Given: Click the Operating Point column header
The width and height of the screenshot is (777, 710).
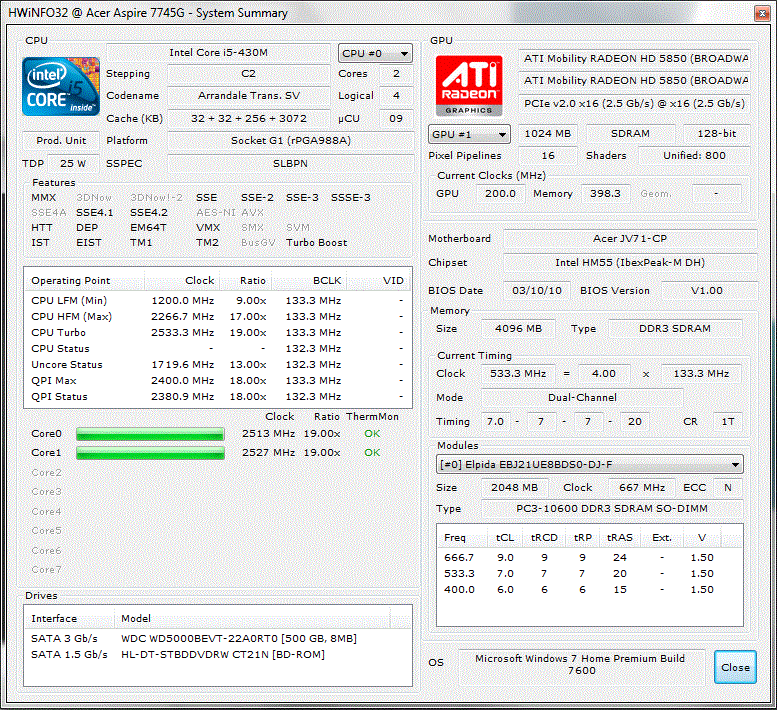Looking at the screenshot, I should pyautogui.click(x=84, y=280).
